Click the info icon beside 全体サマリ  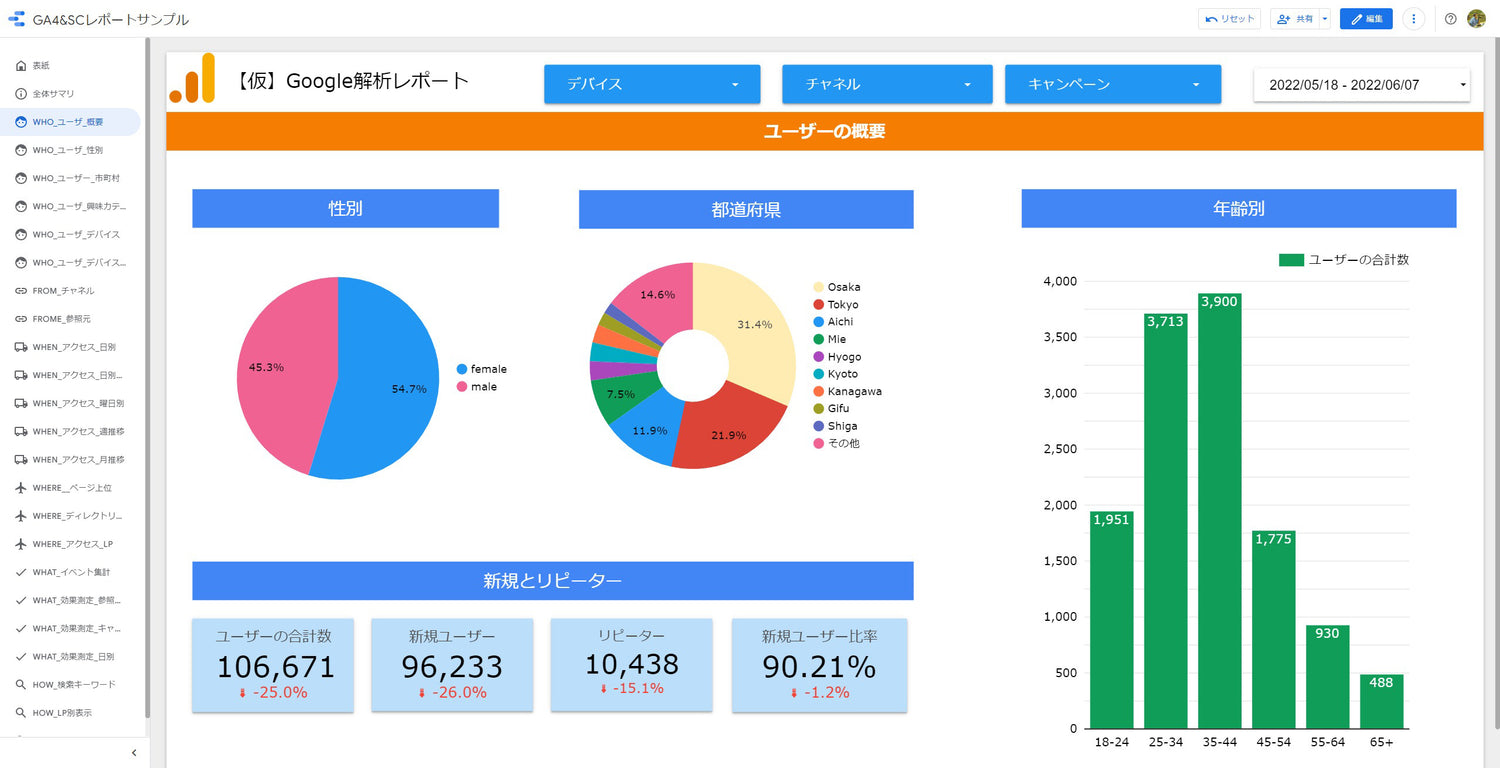tap(21, 94)
